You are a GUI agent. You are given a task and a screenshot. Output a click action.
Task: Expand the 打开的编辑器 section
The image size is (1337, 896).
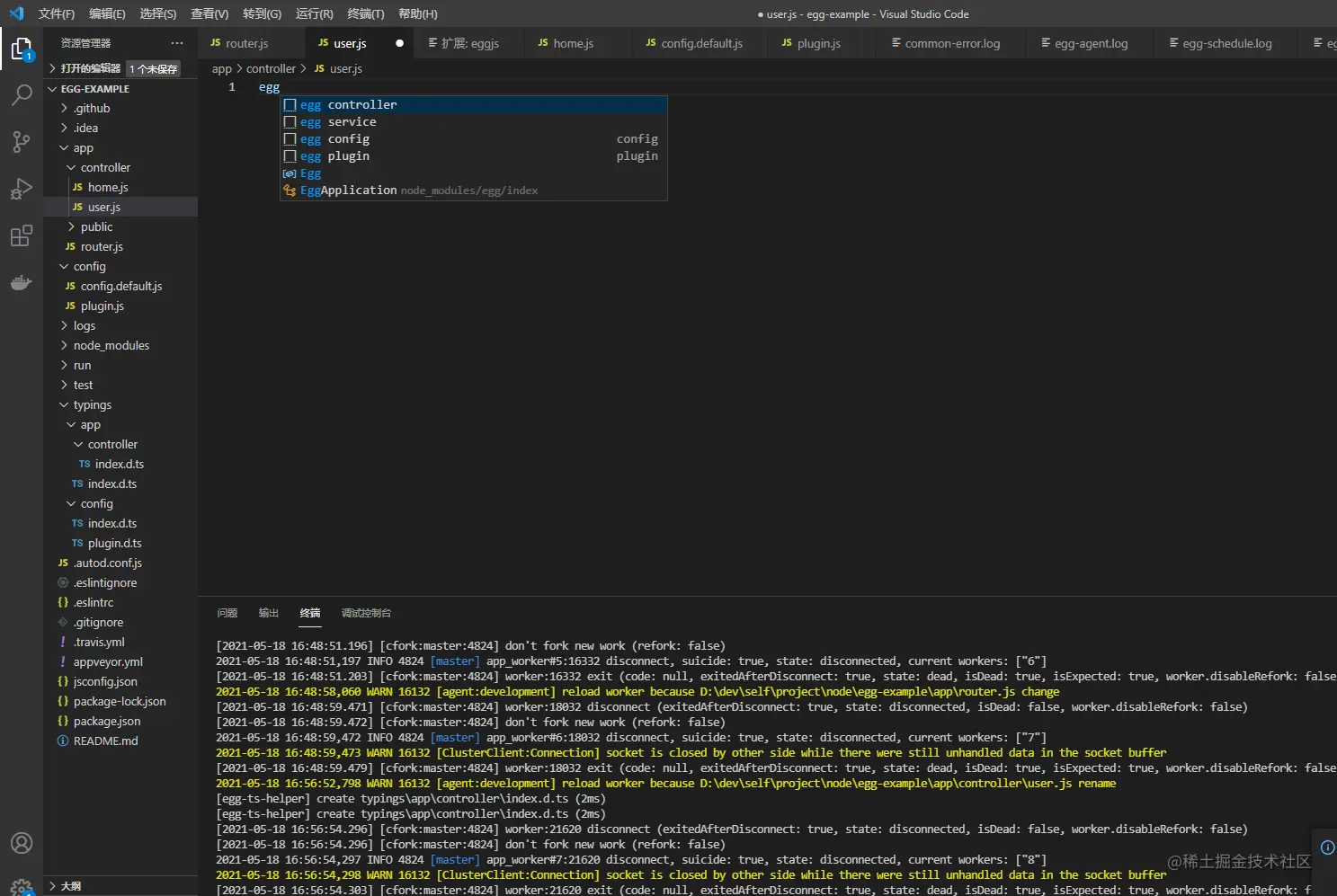[121, 68]
